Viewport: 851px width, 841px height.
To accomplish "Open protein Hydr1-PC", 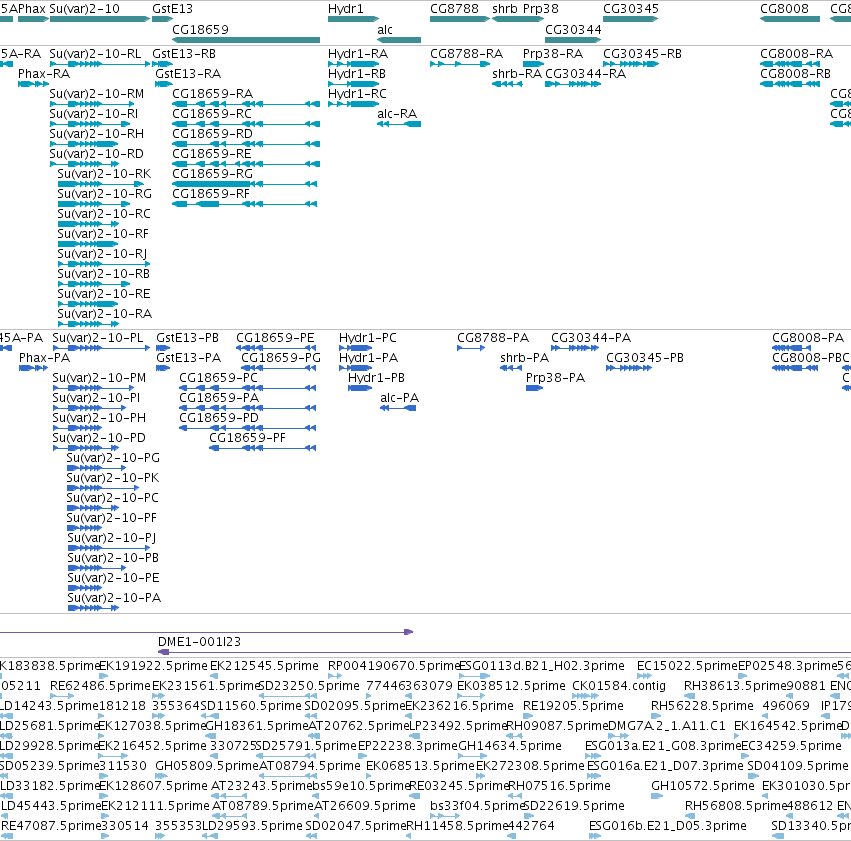I will [355, 348].
